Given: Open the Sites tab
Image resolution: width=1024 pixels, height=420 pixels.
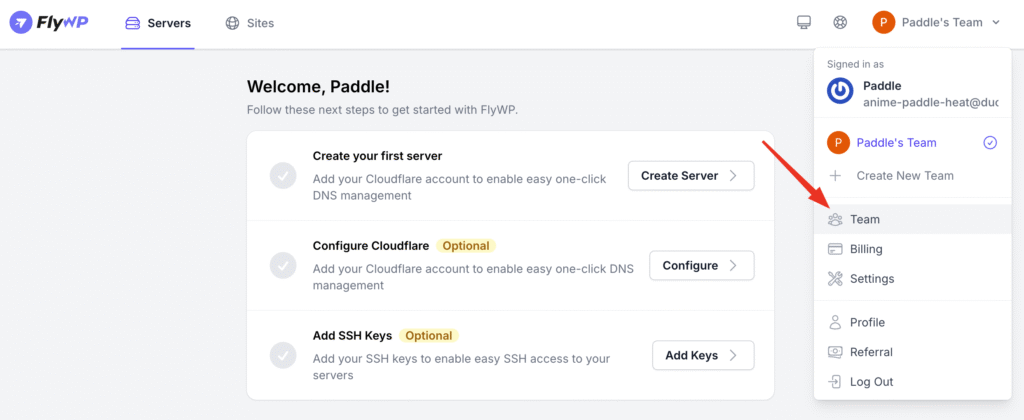Looking at the screenshot, I should pos(249,24).
